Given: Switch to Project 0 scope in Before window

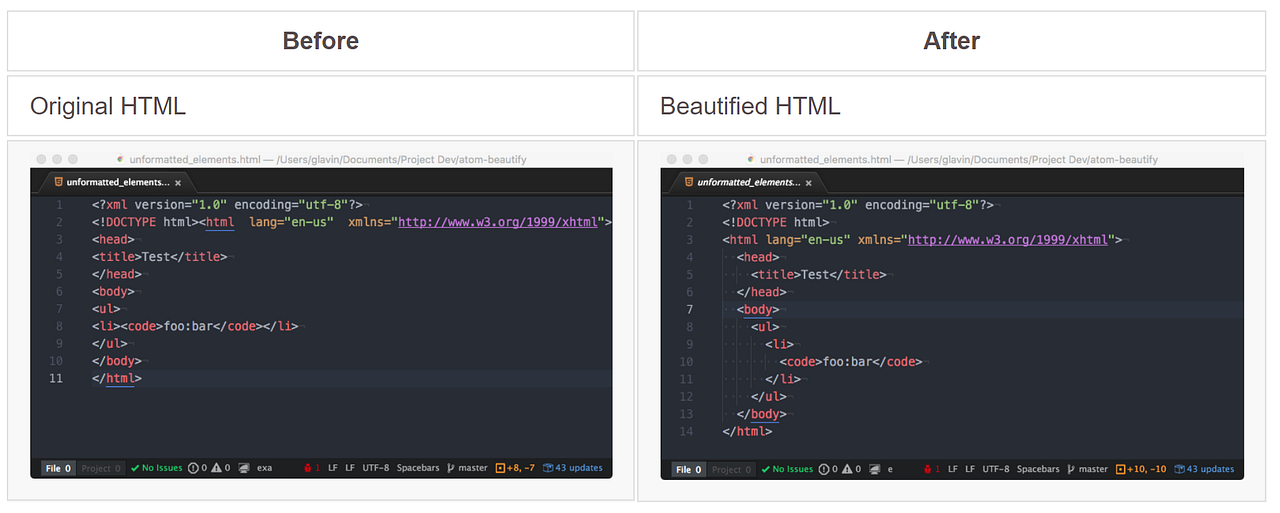Looking at the screenshot, I should tap(101, 468).
